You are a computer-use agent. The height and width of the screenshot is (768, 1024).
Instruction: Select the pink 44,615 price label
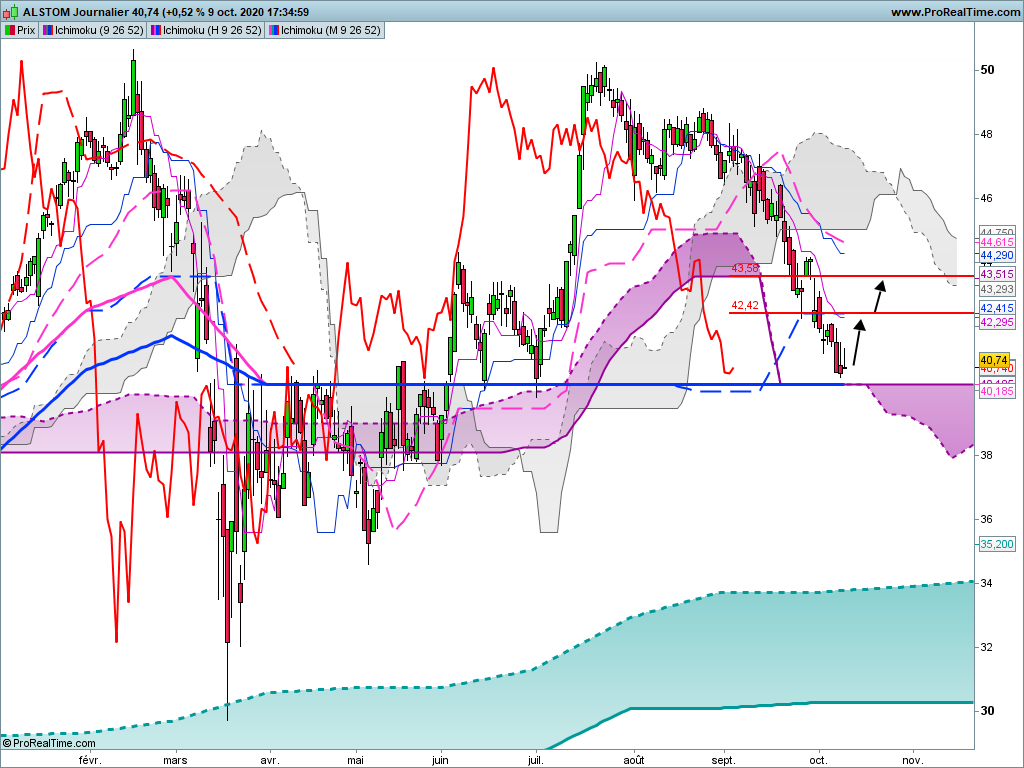997,242
